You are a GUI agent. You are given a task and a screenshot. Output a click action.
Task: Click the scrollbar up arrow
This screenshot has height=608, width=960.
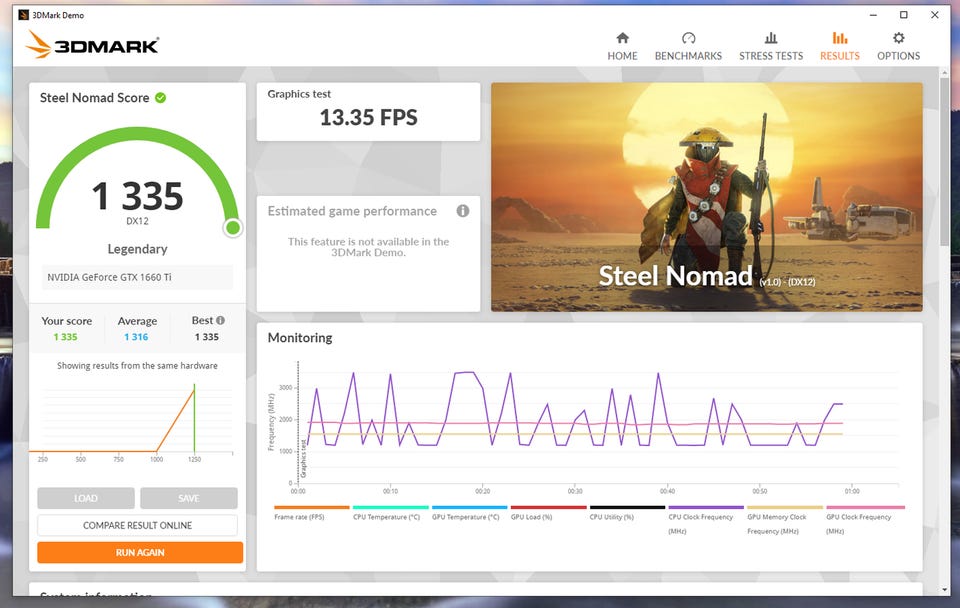(944, 73)
